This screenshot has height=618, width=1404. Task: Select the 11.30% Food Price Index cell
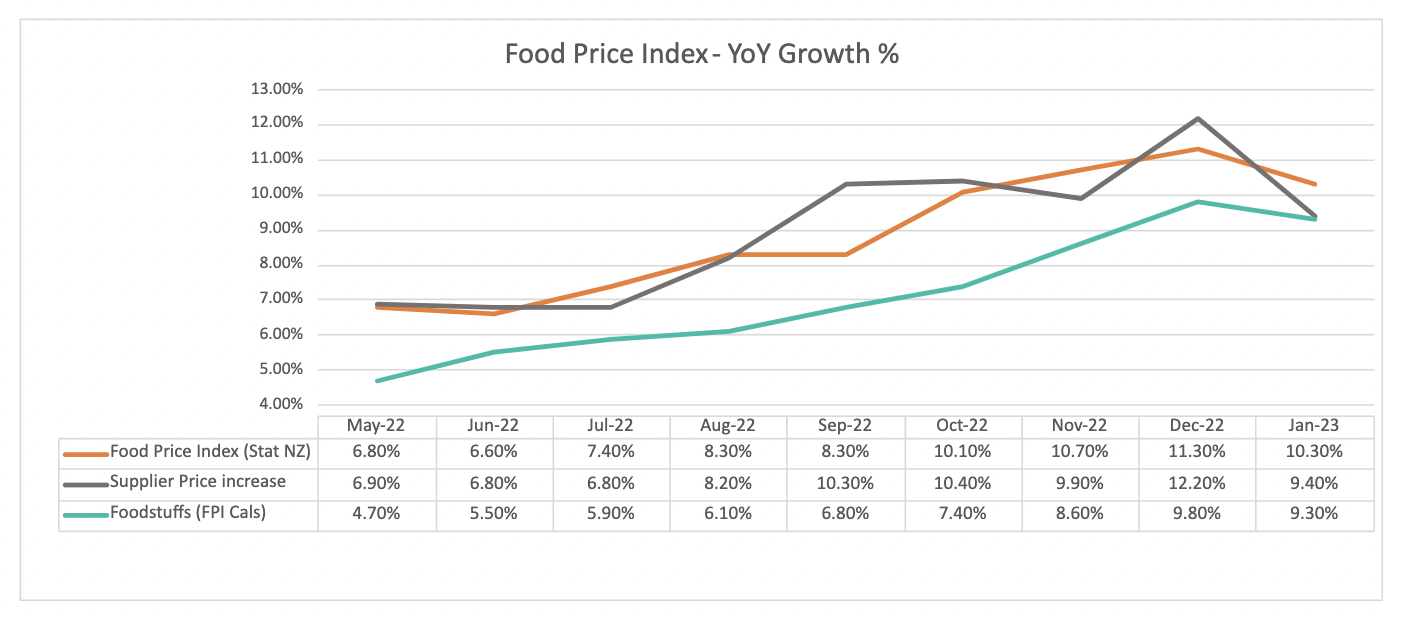(1198, 452)
